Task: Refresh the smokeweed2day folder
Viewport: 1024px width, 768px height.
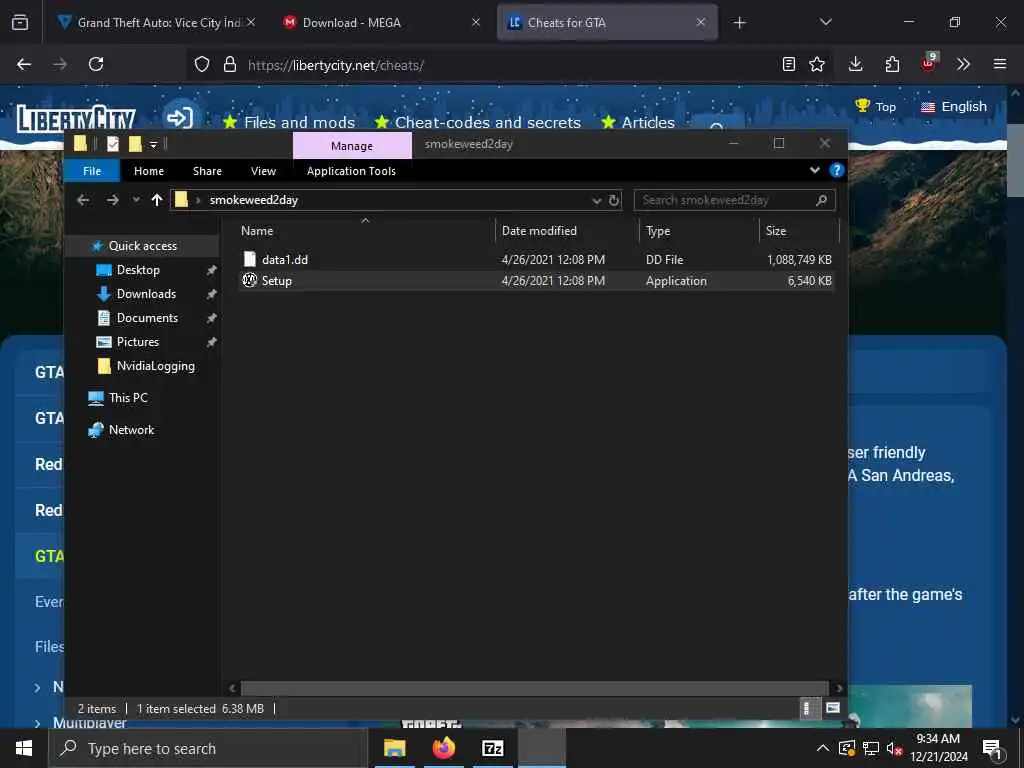Action: [x=613, y=200]
